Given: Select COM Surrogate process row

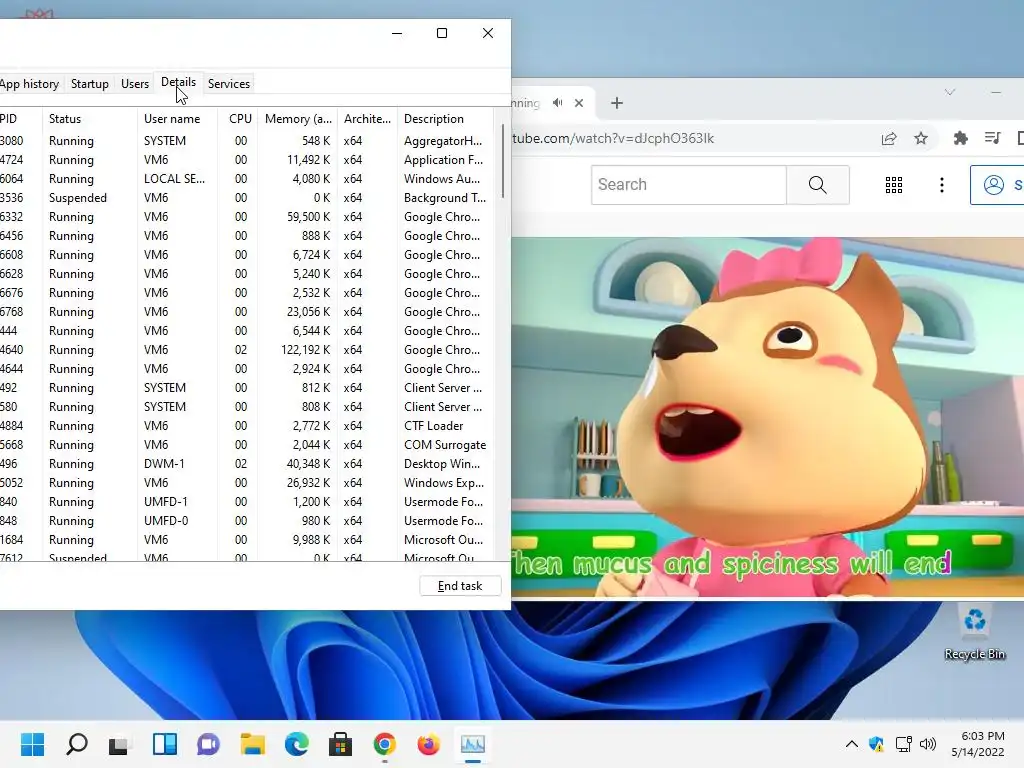Looking at the screenshot, I should [x=247, y=445].
